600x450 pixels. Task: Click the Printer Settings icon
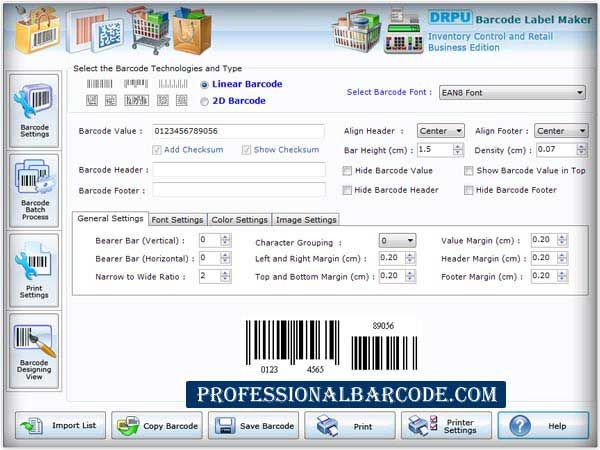tap(422, 425)
